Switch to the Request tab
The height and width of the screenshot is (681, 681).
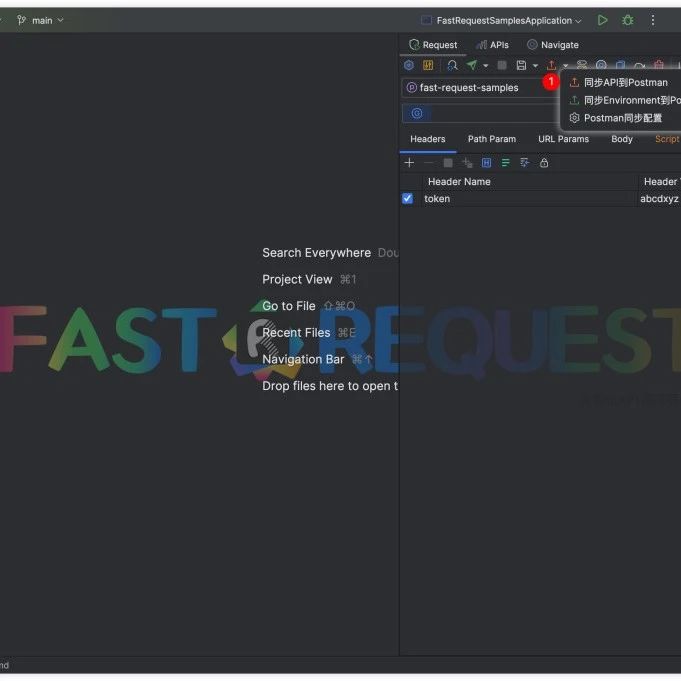[433, 45]
